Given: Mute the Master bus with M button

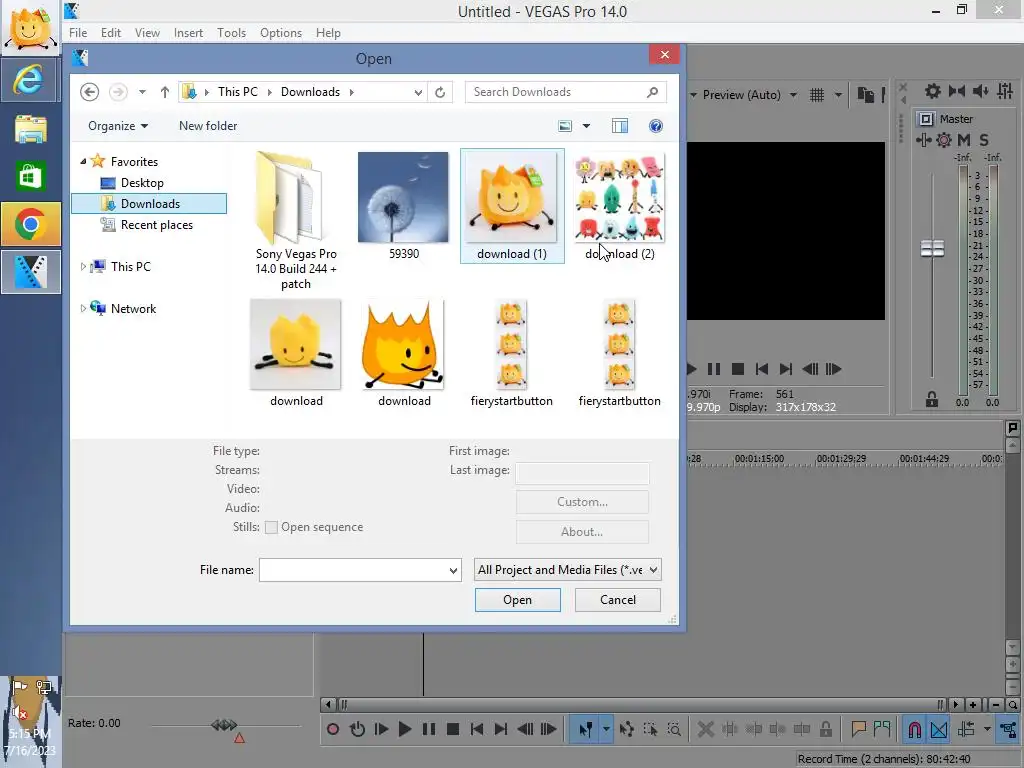Looking at the screenshot, I should pos(964,140).
